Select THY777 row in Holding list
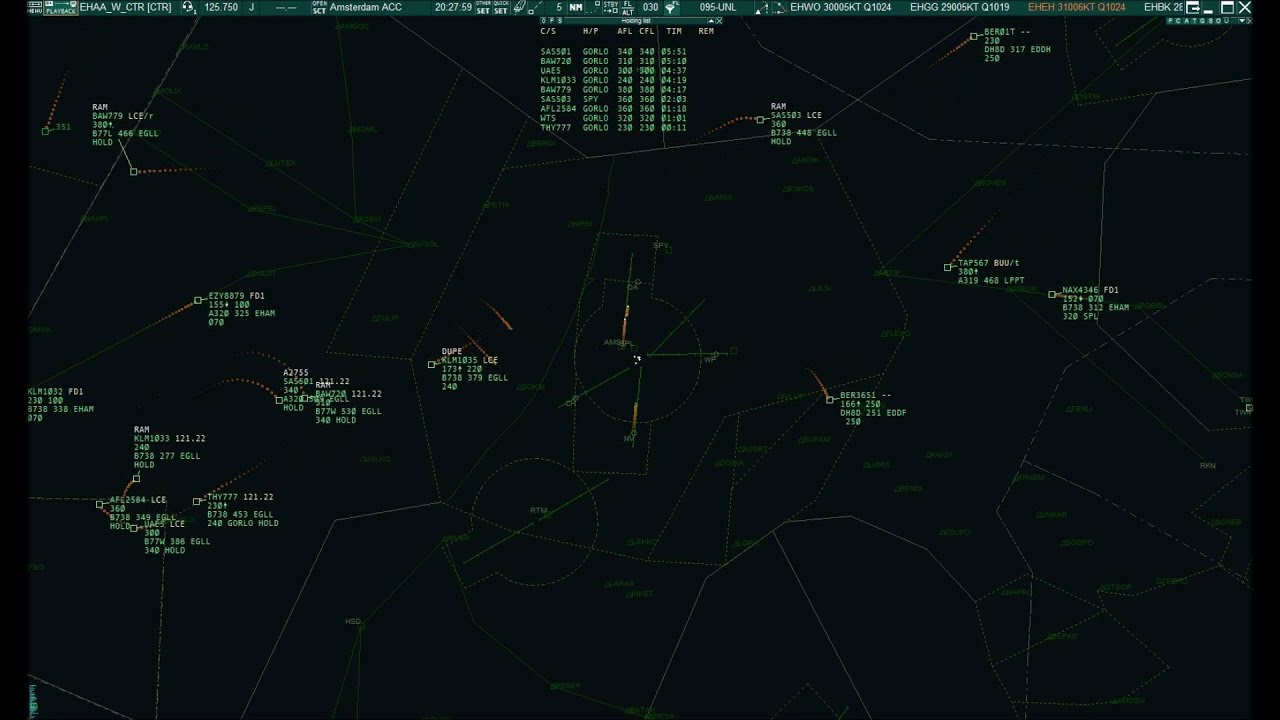 (x=613, y=127)
